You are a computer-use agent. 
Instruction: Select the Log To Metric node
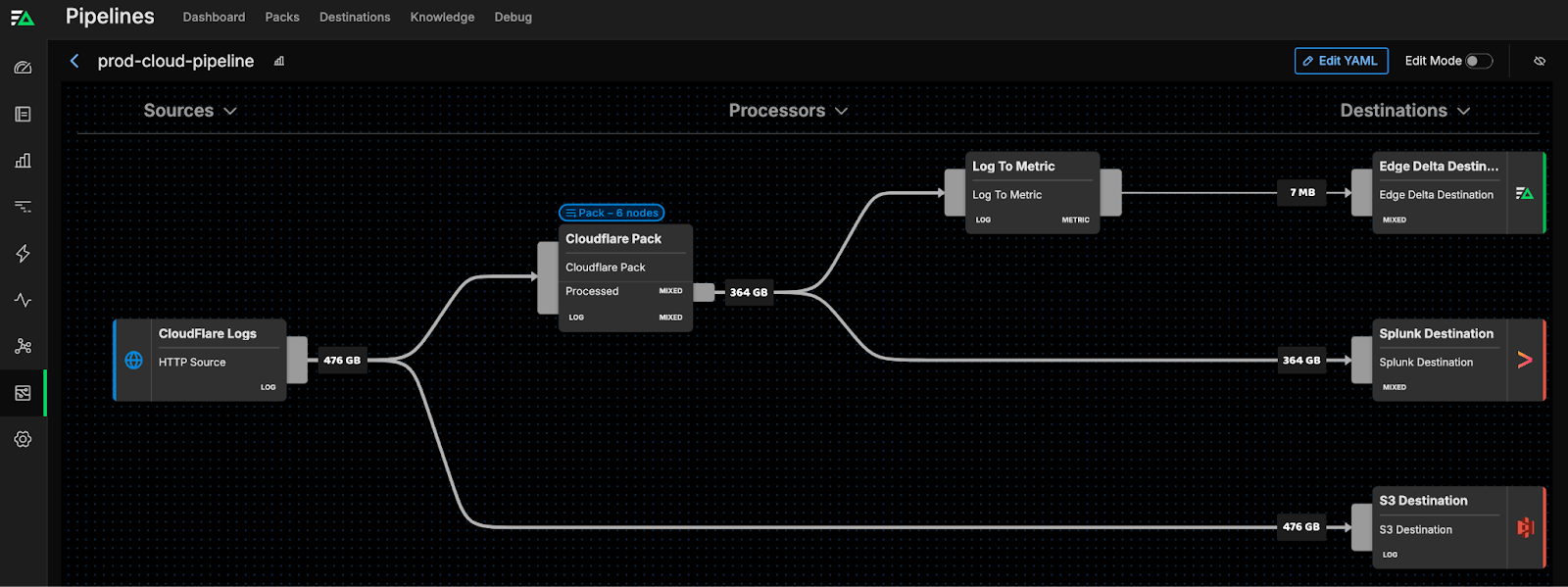tap(1031, 192)
